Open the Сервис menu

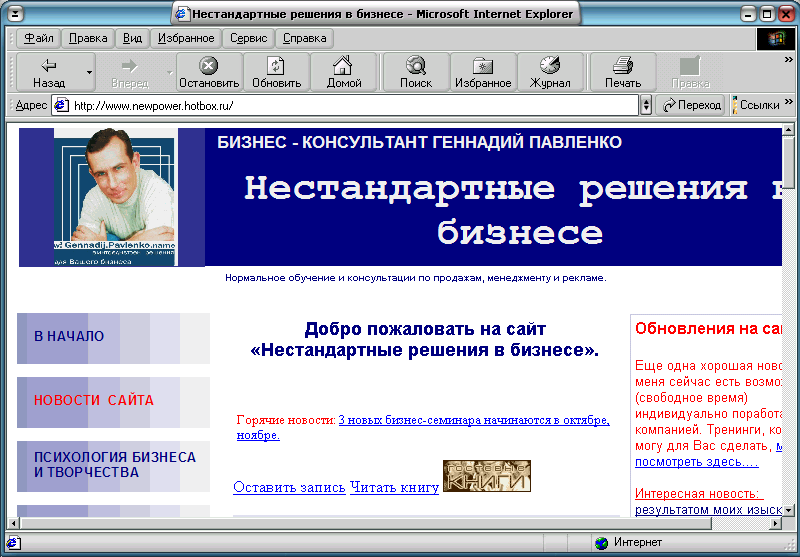point(248,39)
